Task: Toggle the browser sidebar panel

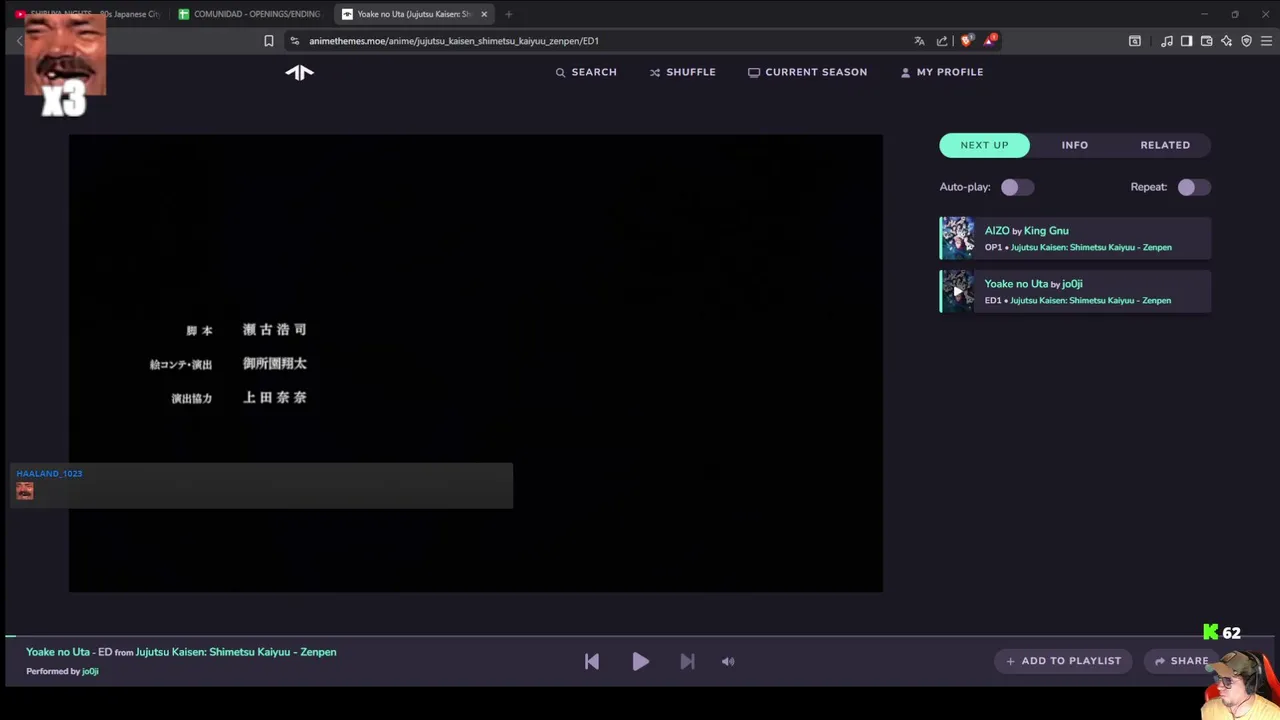Action: click(x=1186, y=41)
